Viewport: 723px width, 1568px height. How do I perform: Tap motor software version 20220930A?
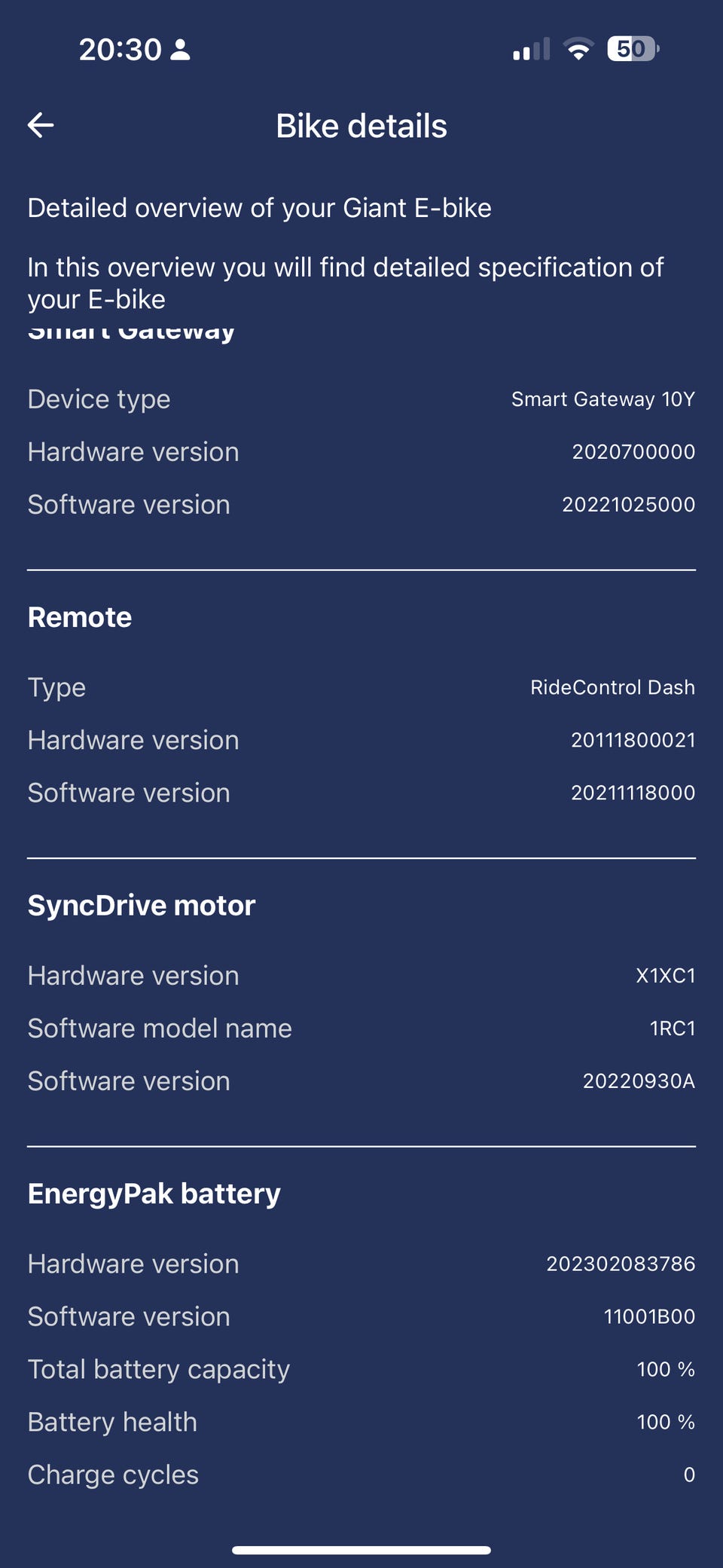(639, 1081)
